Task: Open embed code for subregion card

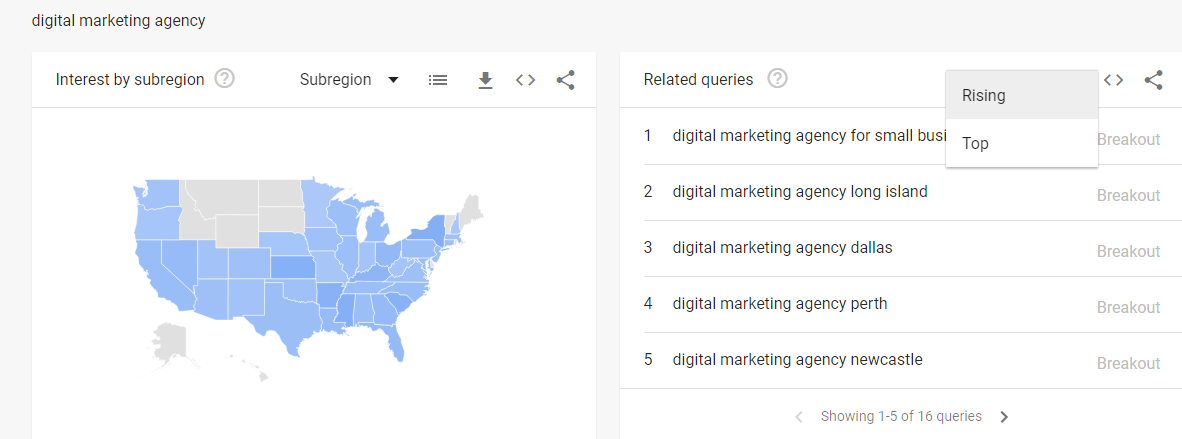Action: coord(525,80)
